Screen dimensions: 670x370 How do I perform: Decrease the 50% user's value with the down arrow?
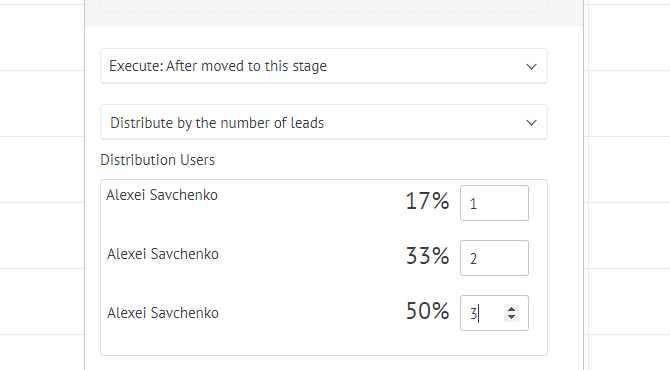pos(511,317)
